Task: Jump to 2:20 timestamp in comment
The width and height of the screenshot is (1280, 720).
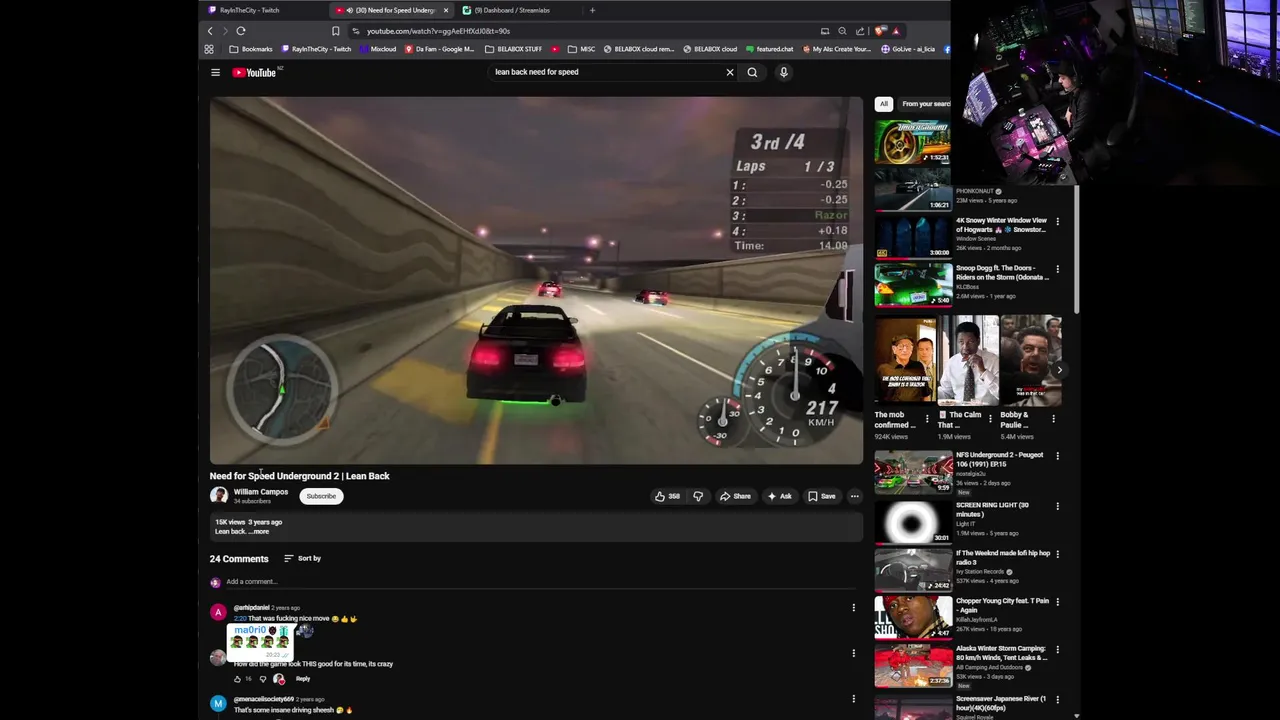Action: [239, 618]
